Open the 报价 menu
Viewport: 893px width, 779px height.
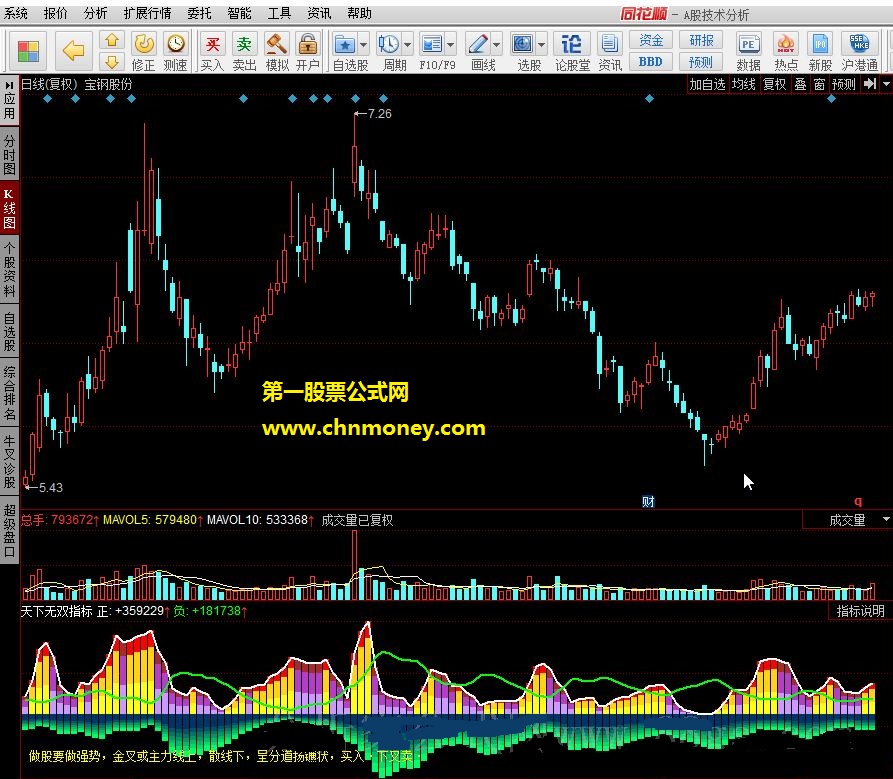point(55,13)
